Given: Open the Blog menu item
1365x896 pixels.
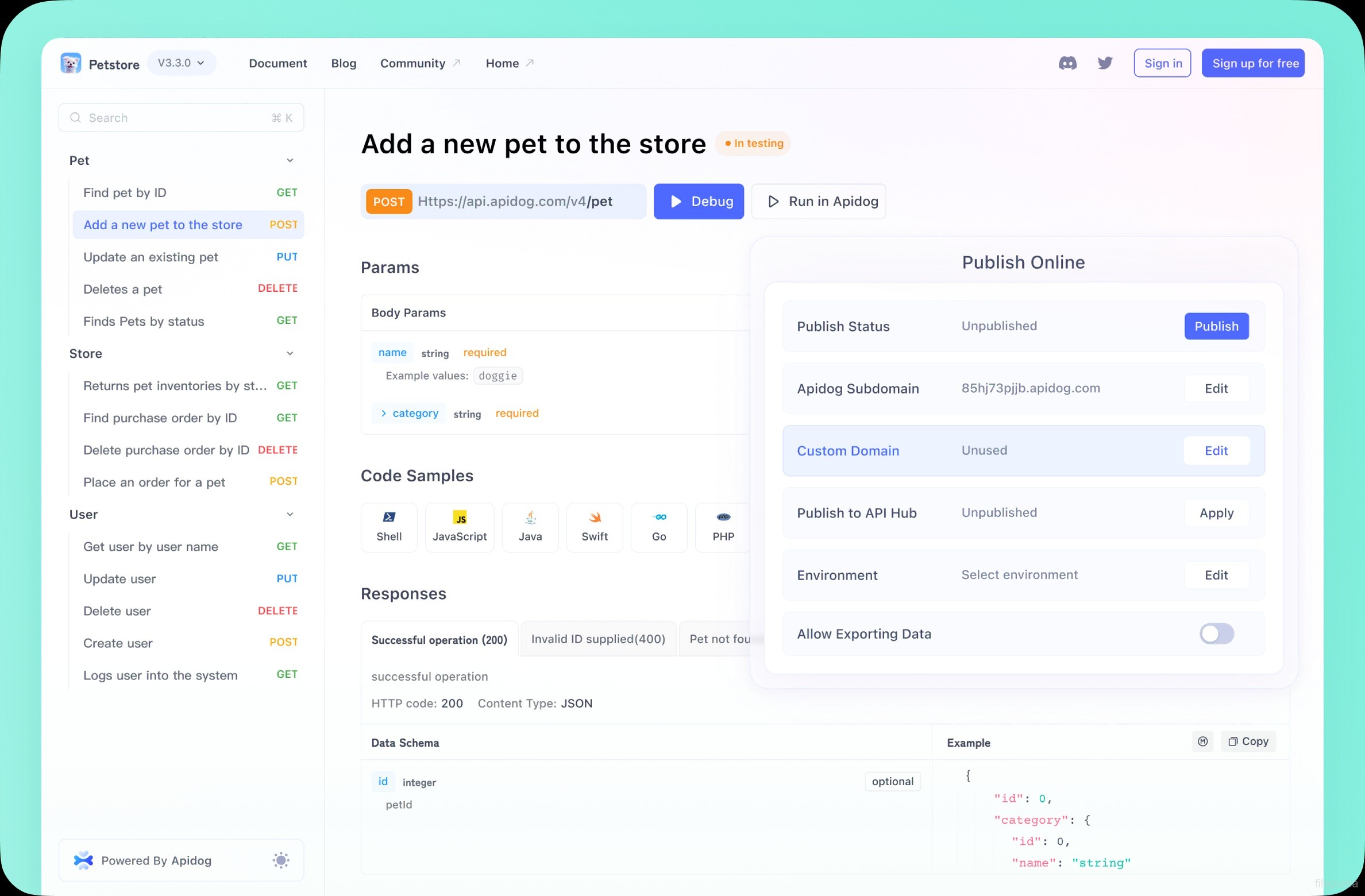Looking at the screenshot, I should (344, 63).
